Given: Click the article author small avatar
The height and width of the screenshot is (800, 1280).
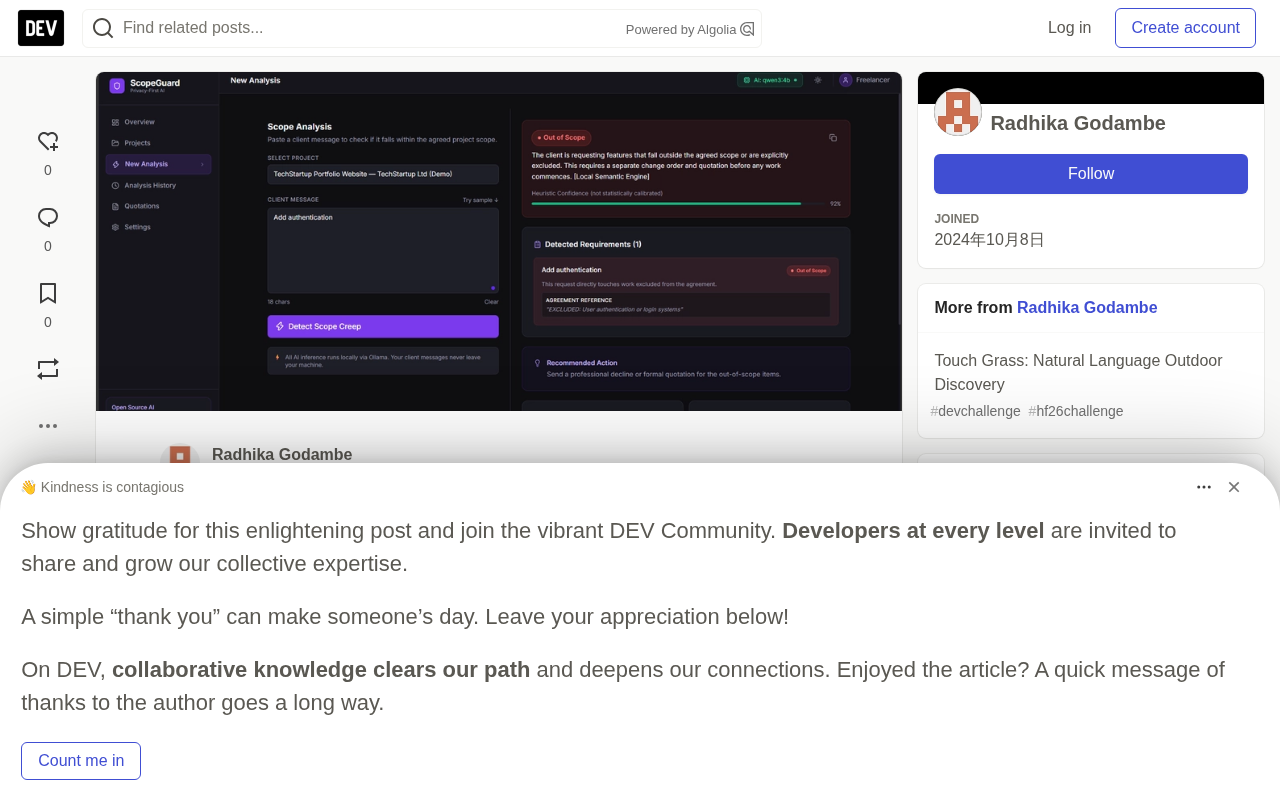Looking at the screenshot, I should (180, 454).
